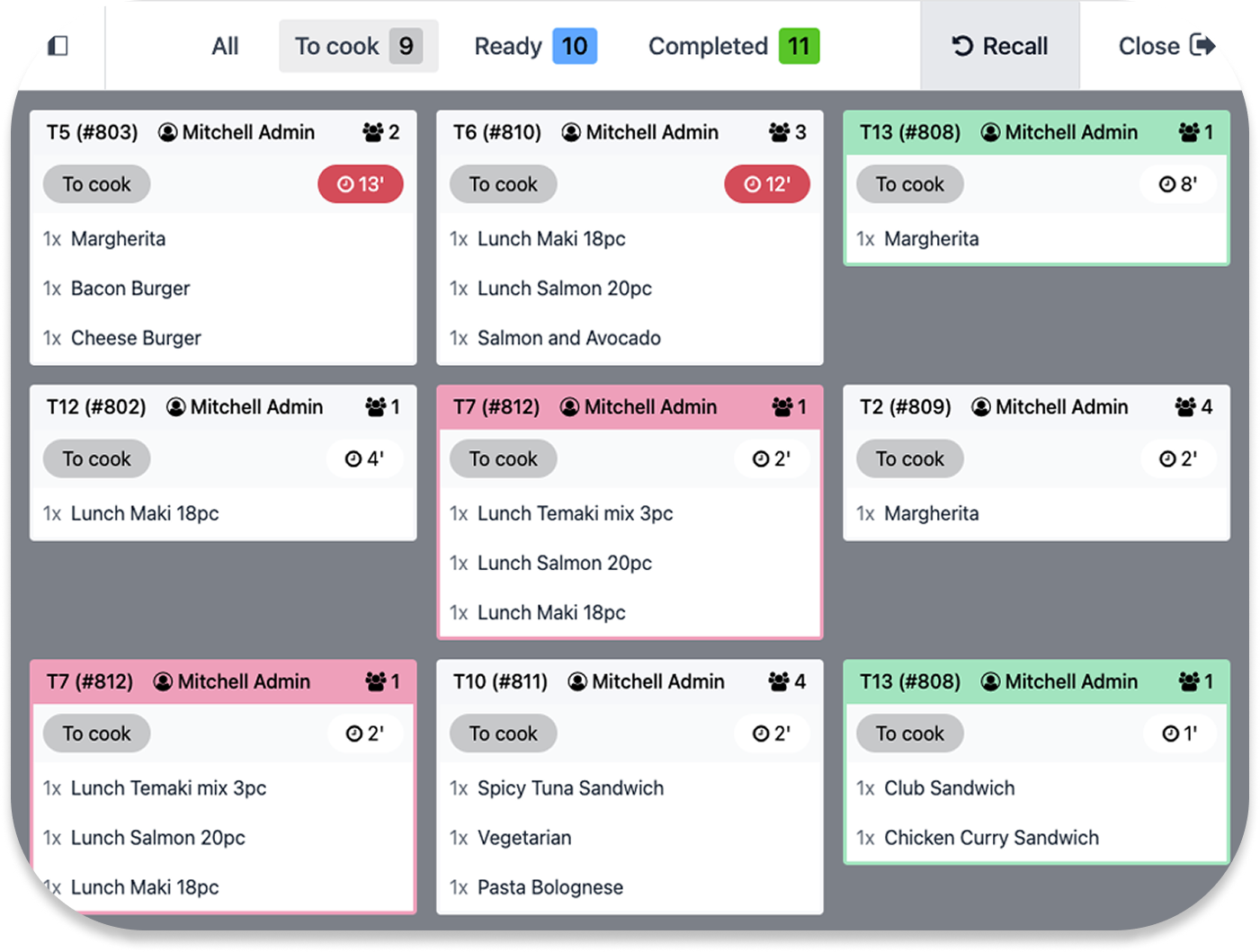Show All orders tab
1260x952 pixels.
225,46
